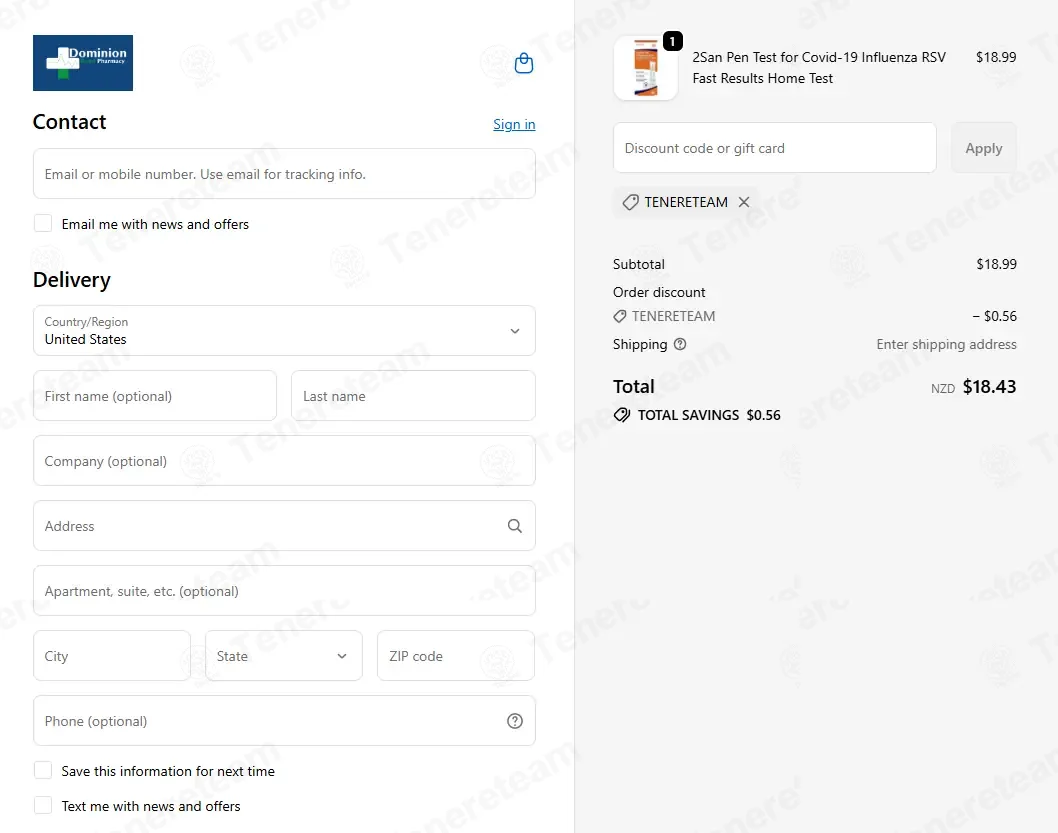Click the NZD currency label
Viewport: 1058px width, 833px height.
943,389
